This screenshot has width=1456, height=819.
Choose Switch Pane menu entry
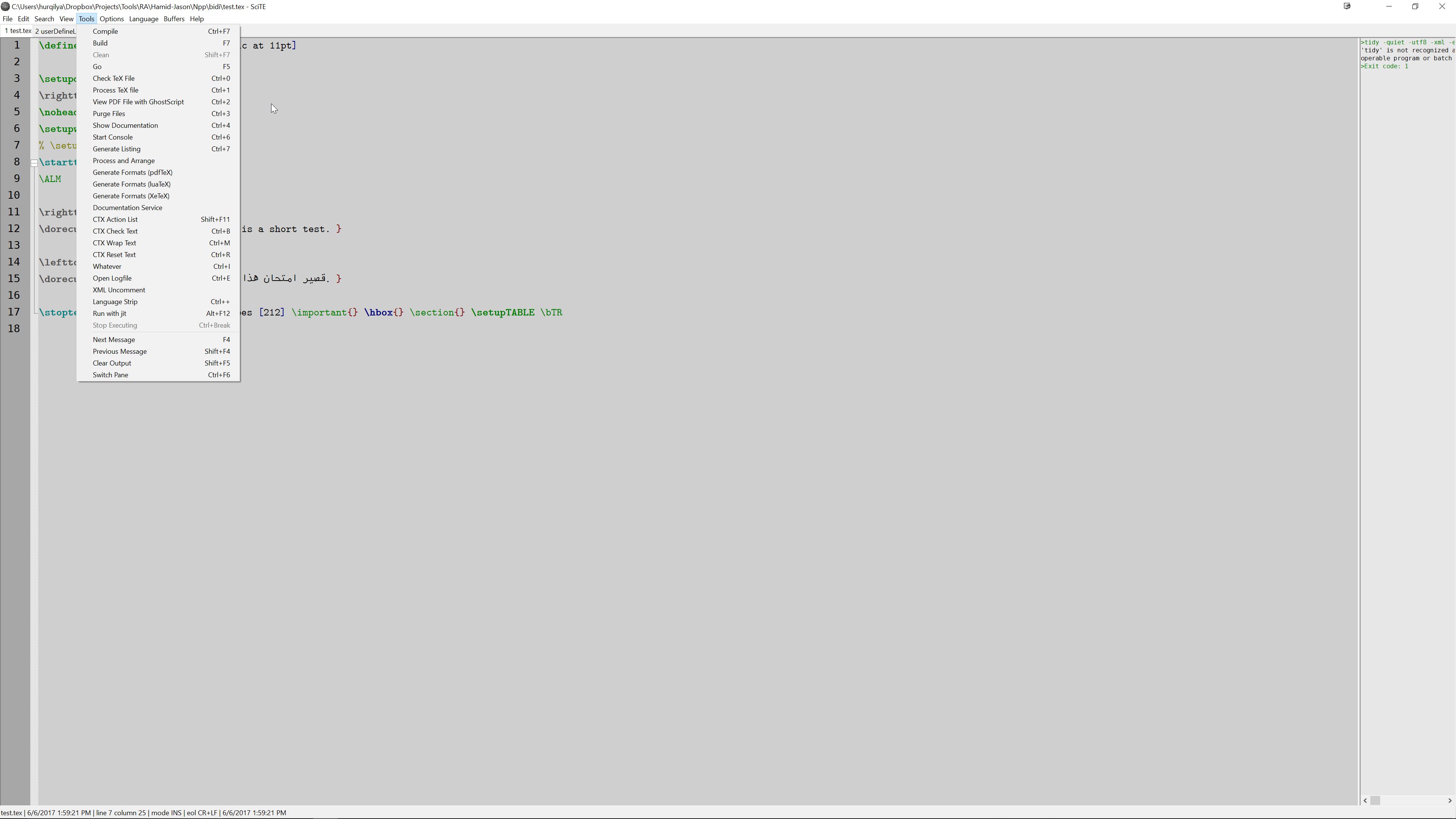pos(110,375)
